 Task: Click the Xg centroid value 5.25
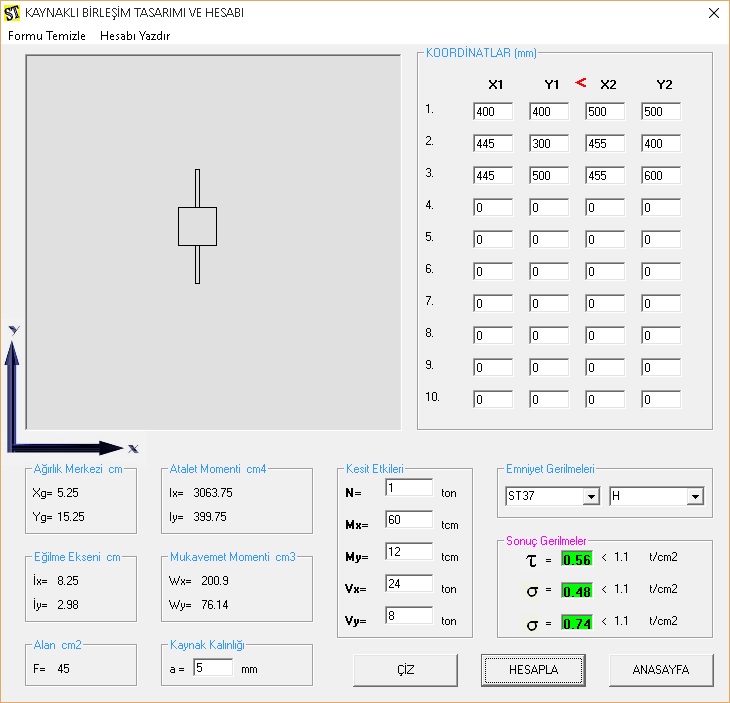point(68,493)
